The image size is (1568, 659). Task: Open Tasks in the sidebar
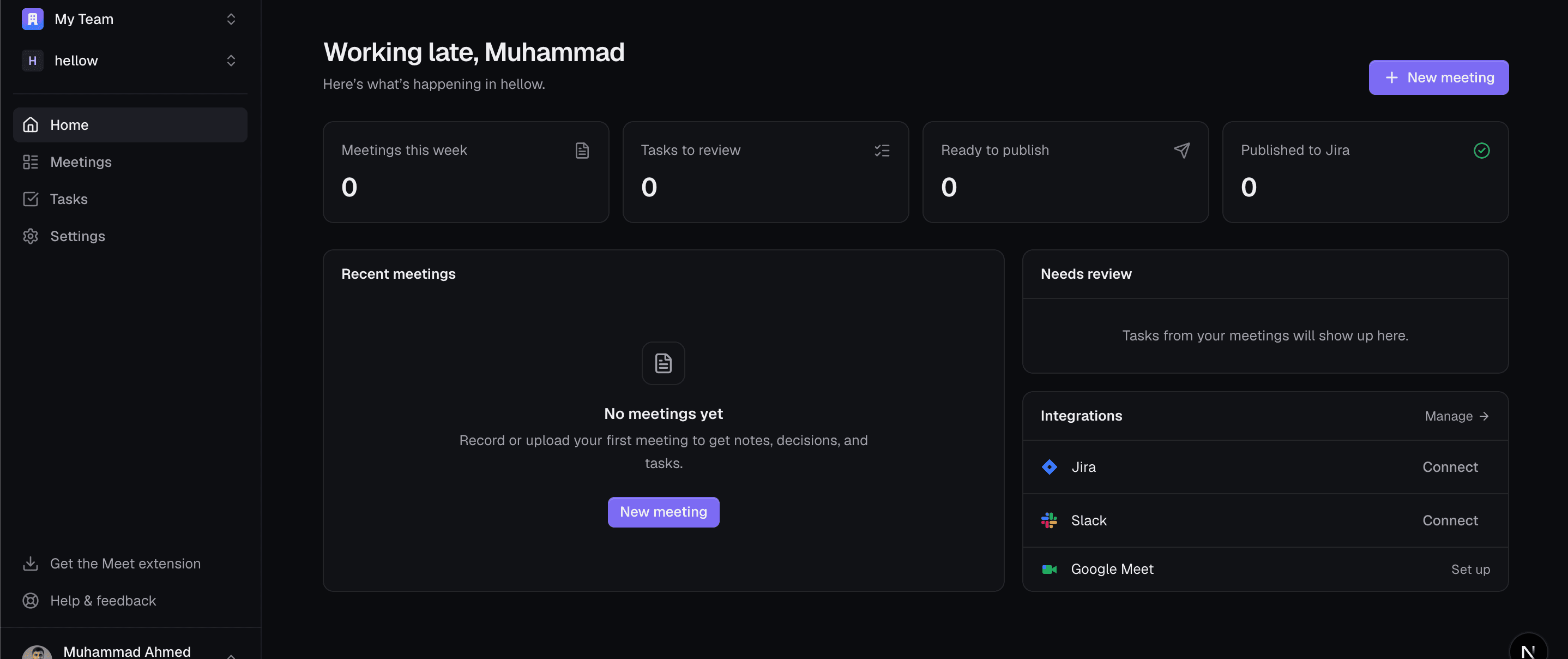pos(130,199)
